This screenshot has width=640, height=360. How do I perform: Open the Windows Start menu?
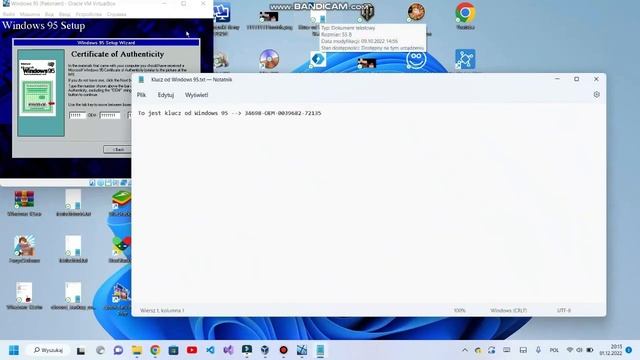tap(14, 350)
